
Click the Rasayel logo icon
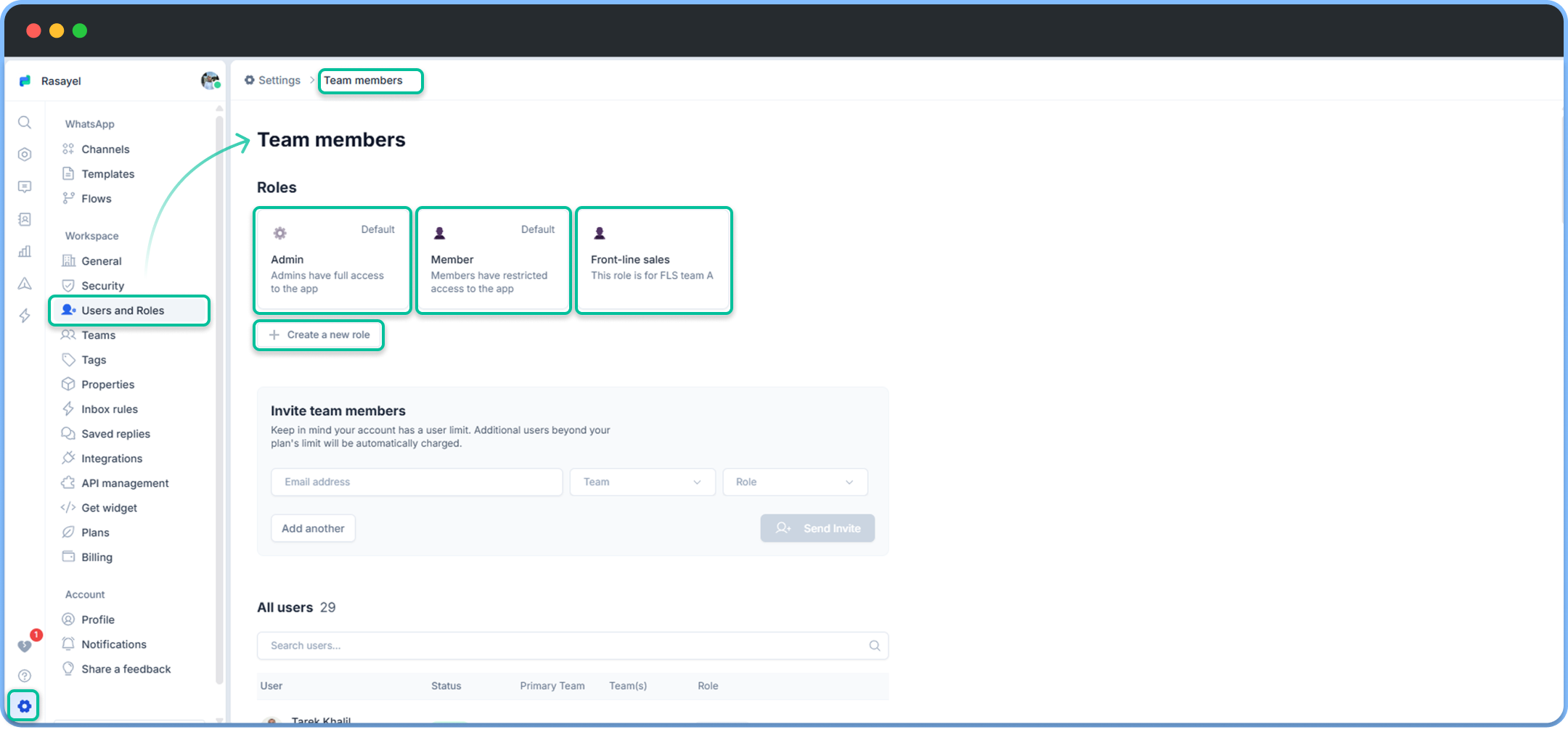click(x=25, y=81)
